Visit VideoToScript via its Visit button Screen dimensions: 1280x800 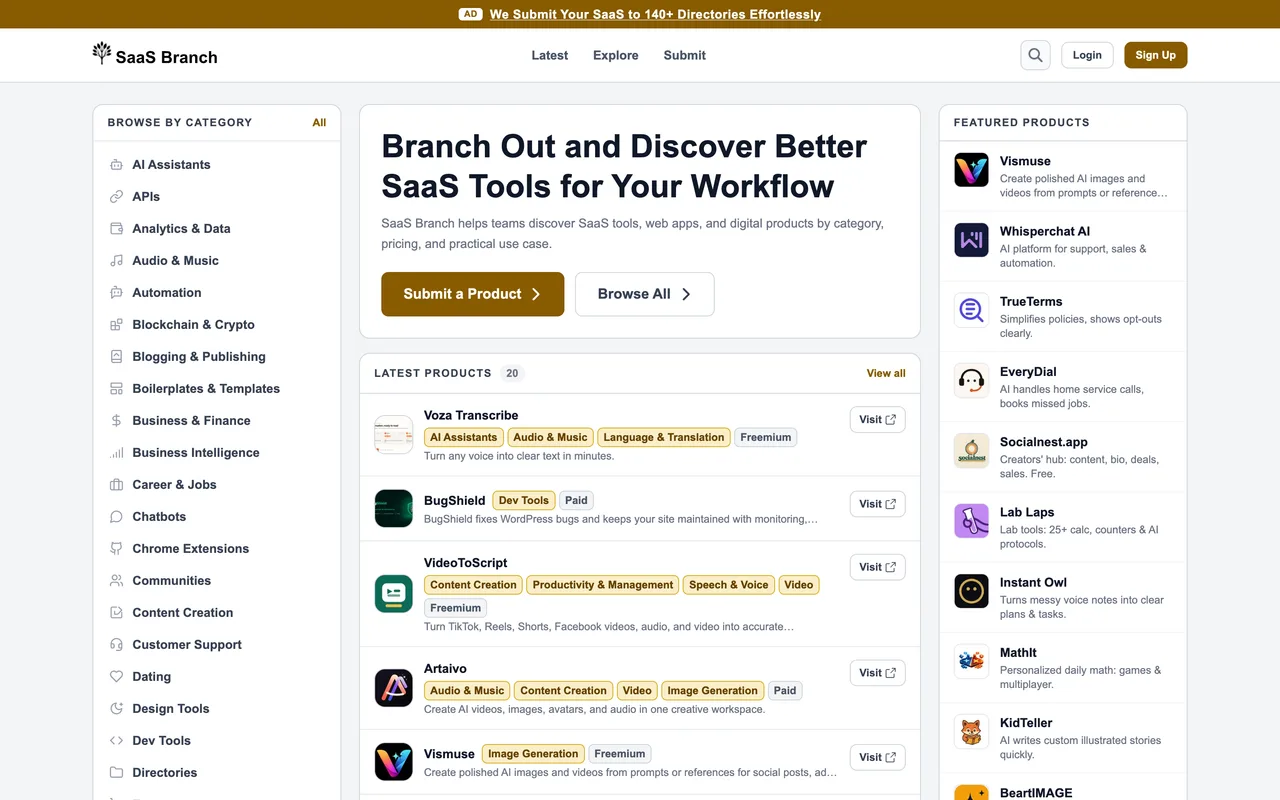pyautogui.click(x=877, y=567)
